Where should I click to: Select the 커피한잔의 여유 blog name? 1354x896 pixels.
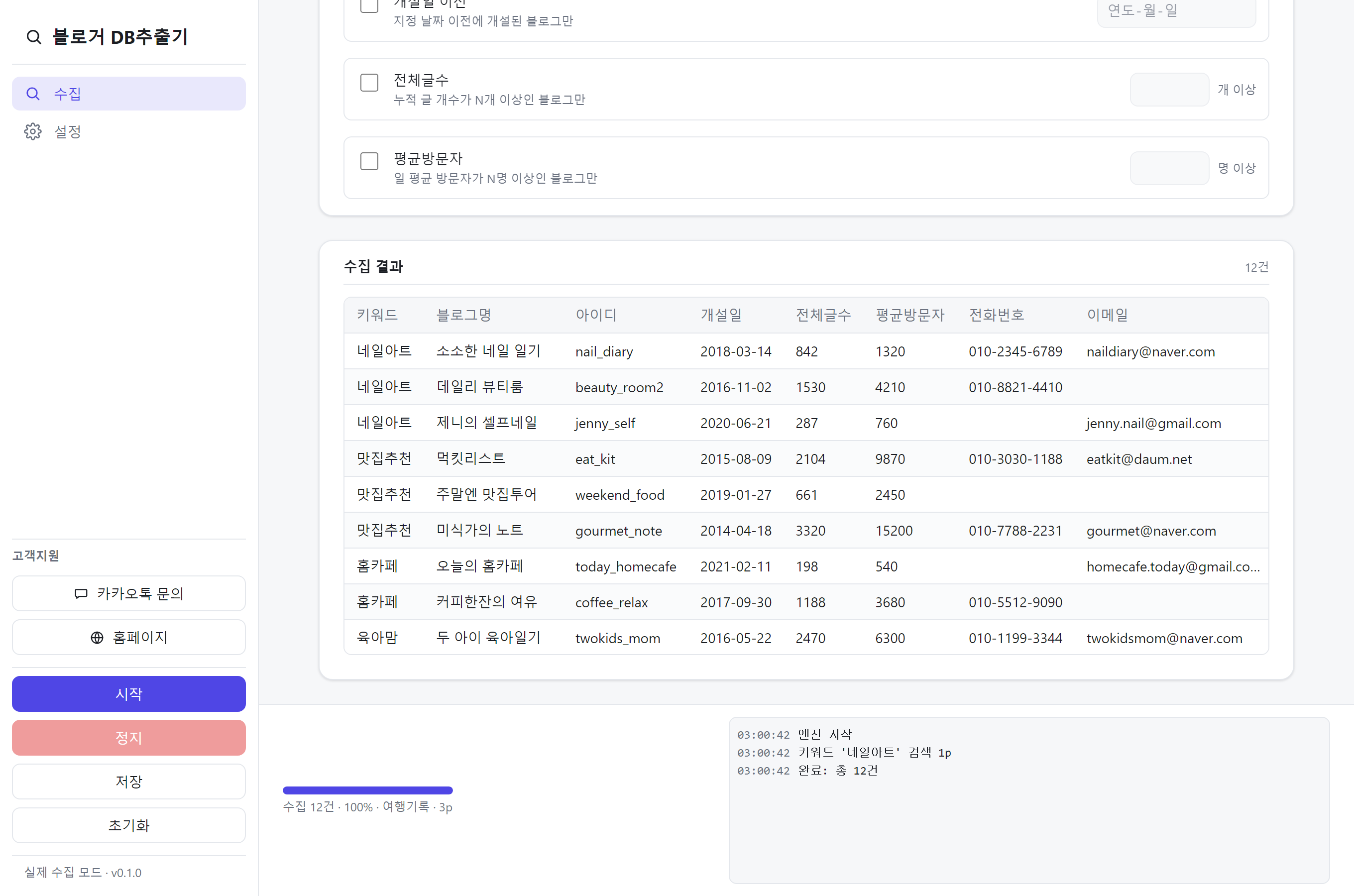486,602
